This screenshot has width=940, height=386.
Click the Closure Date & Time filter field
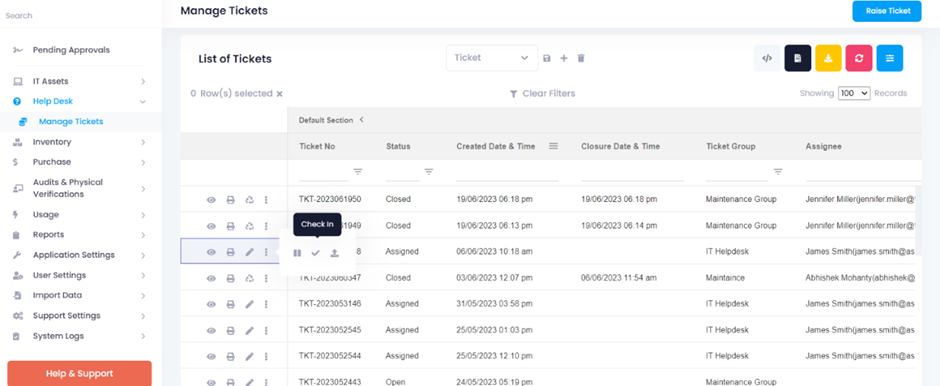tap(632, 173)
